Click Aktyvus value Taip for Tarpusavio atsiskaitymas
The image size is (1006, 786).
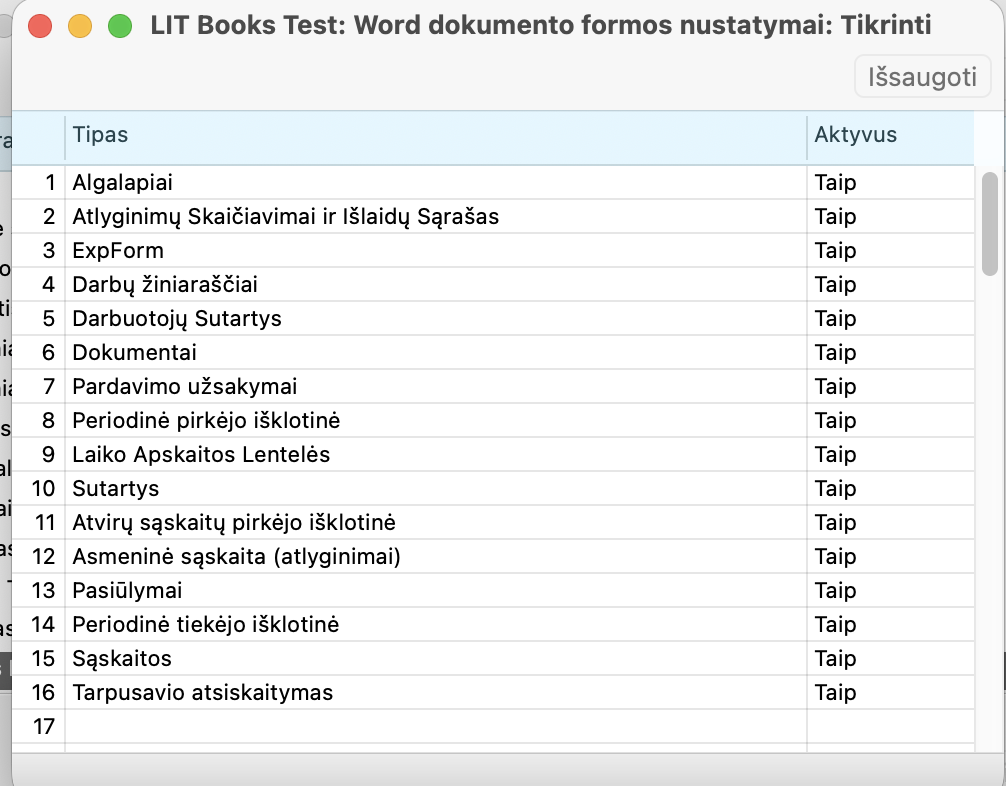coord(891,693)
